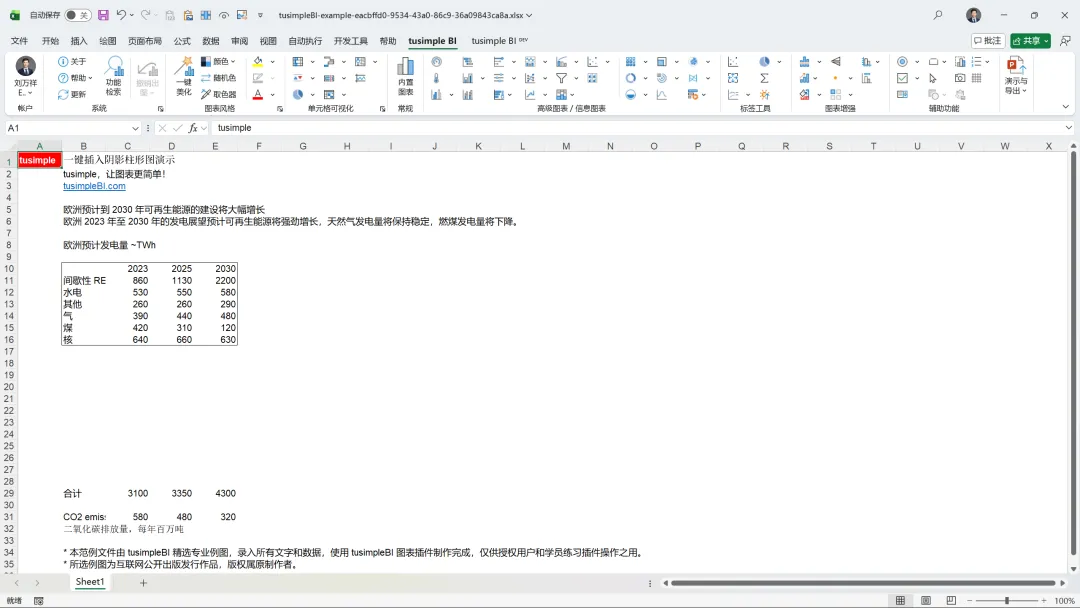
Task: Click the bell curve distribution chart icon
Action: click(662, 94)
